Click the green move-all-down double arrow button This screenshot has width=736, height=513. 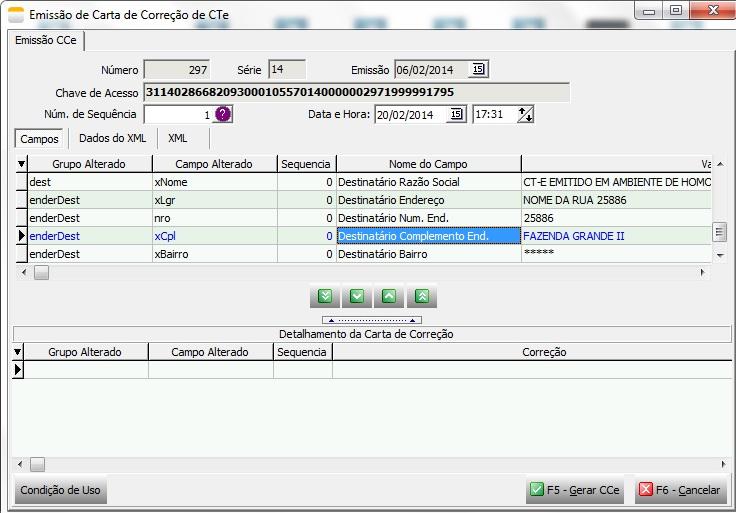(x=325, y=296)
